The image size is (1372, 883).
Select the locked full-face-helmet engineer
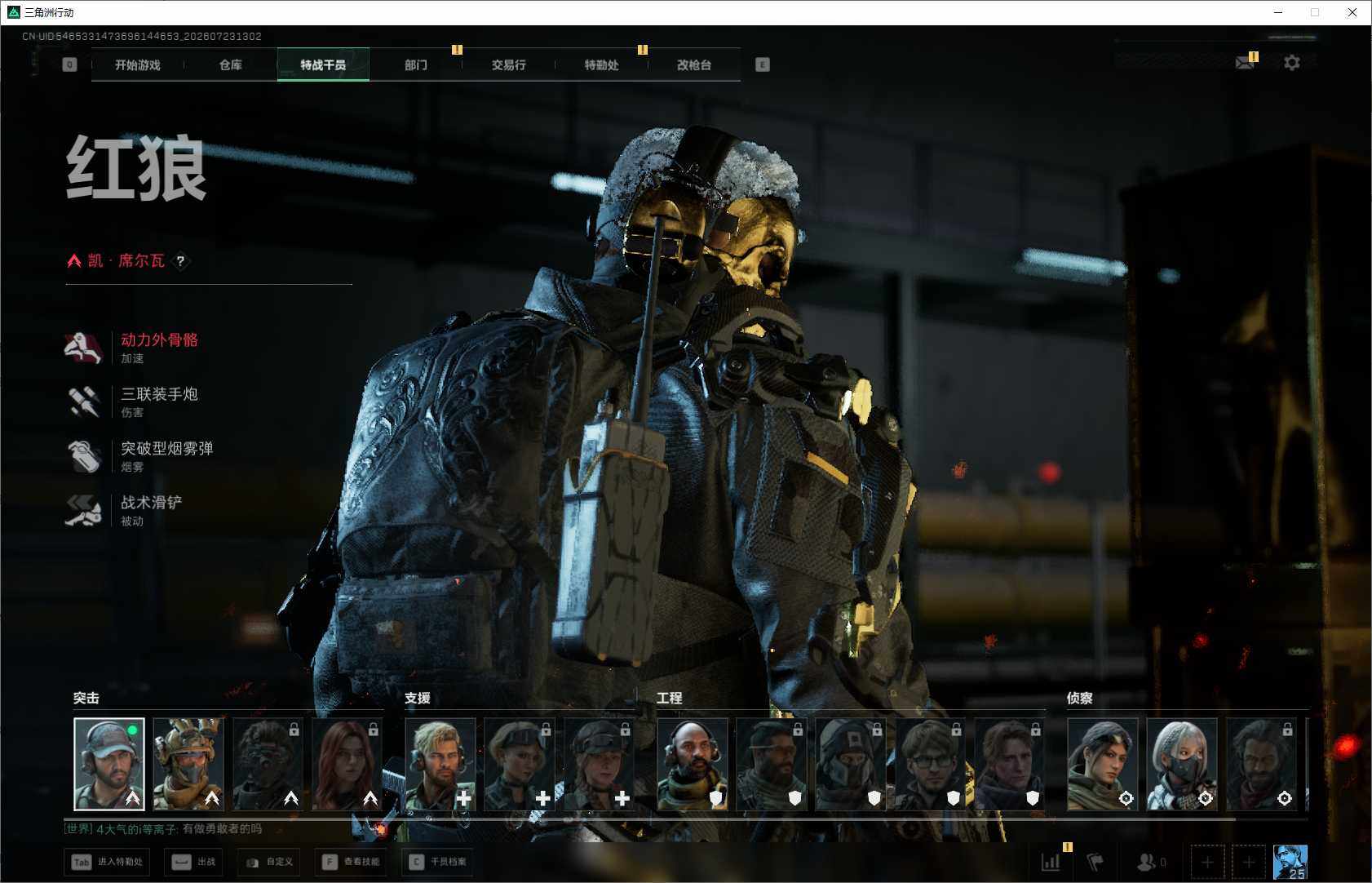[851, 764]
